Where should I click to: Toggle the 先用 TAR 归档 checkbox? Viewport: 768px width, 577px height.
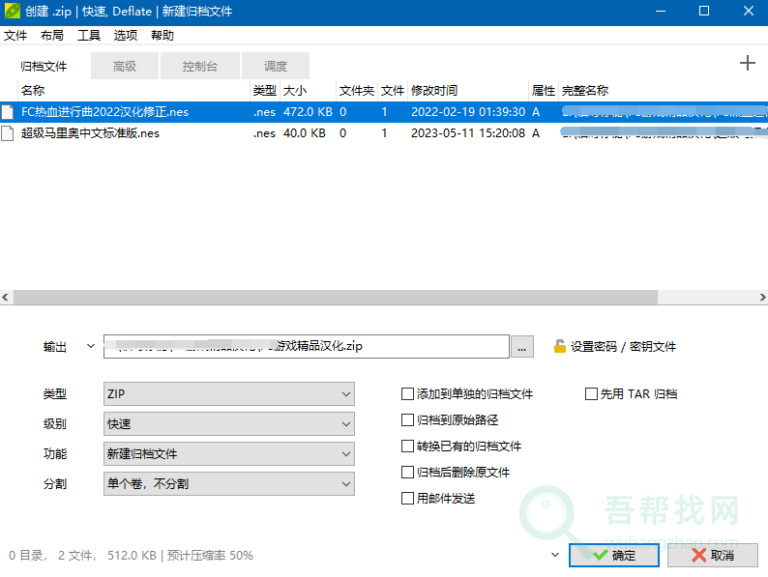click(x=591, y=394)
